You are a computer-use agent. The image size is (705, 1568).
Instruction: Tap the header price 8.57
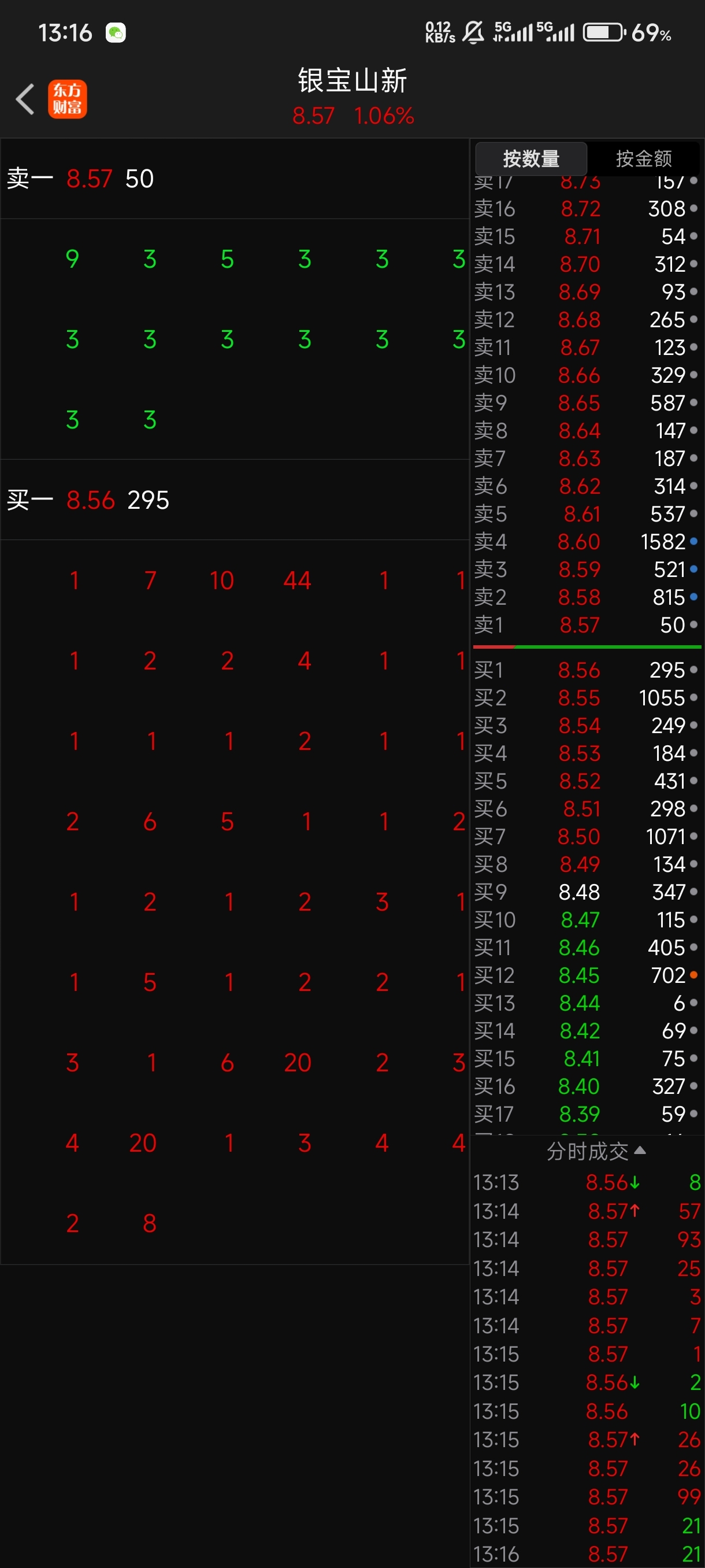pos(313,116)
